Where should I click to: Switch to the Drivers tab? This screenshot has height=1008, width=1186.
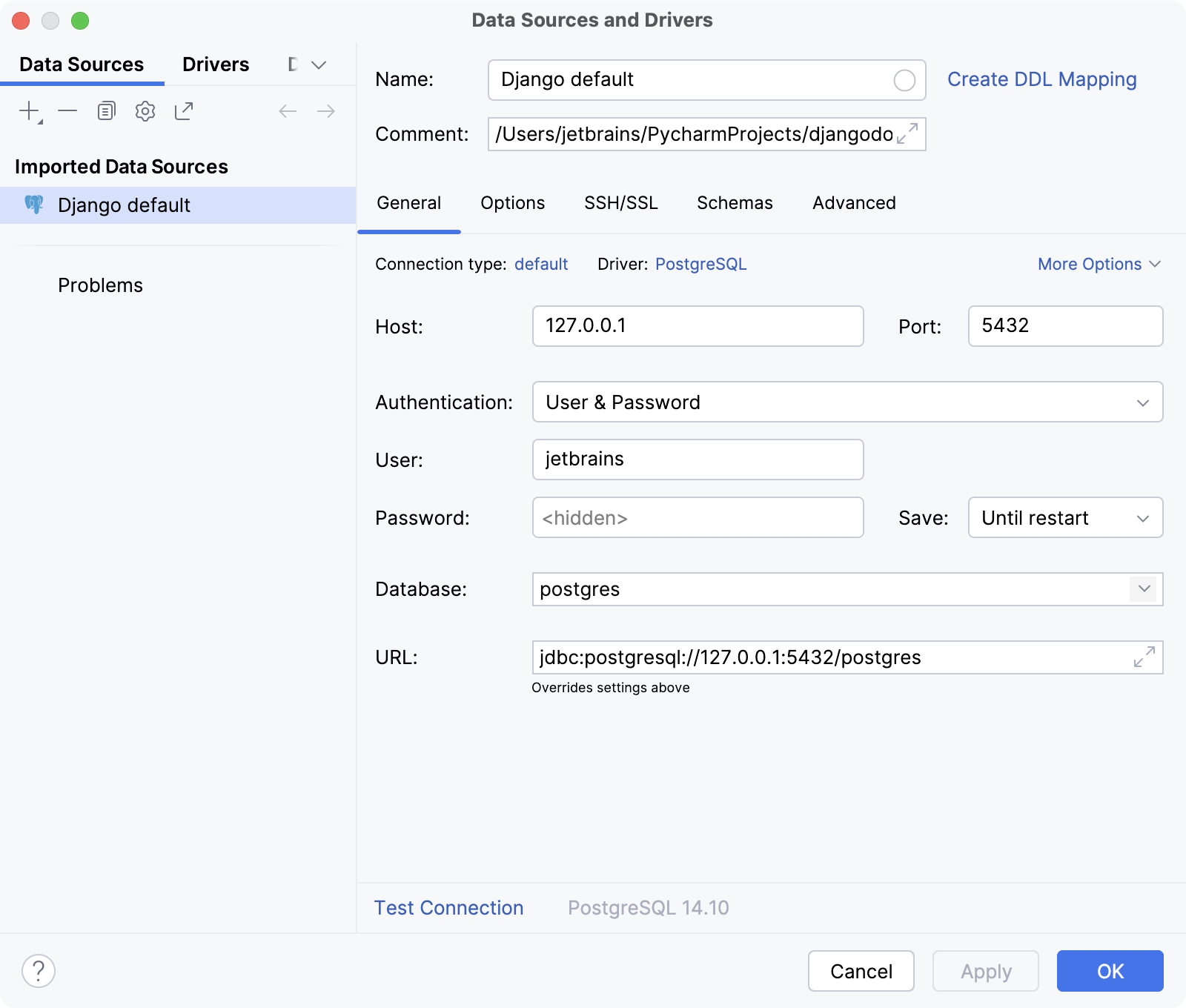tap(215, 64)
